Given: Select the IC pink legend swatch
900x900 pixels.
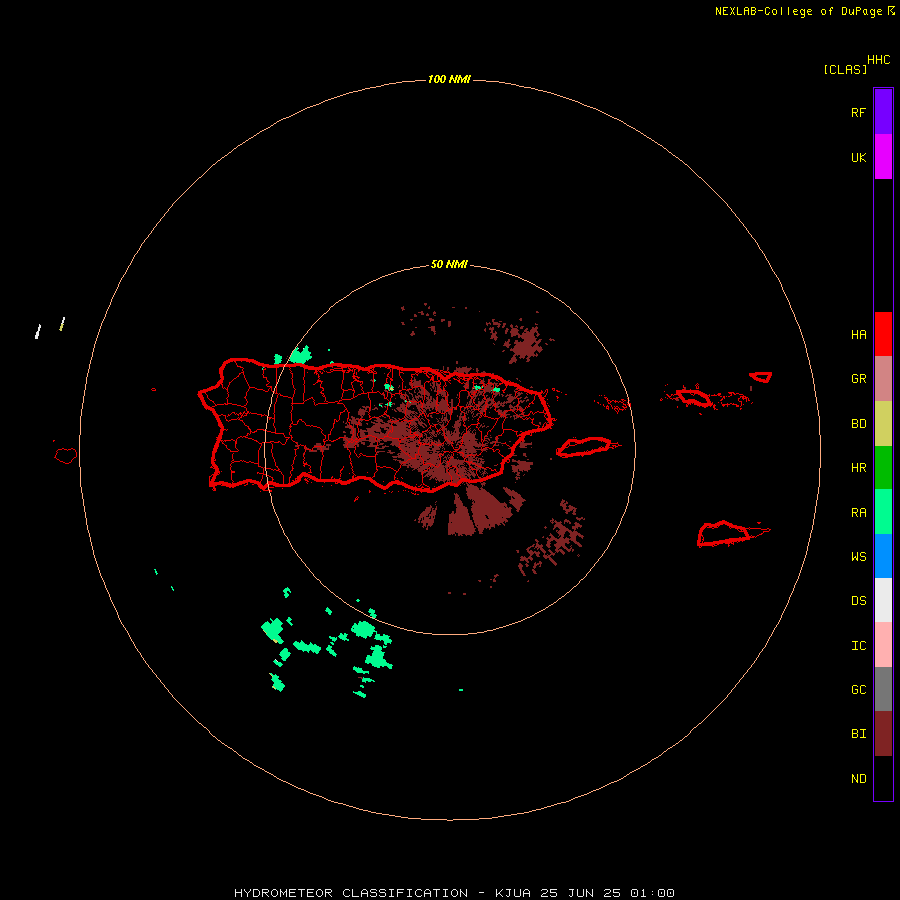Looking at the screenshot, I should pyautogui.click(x=883, y=645).
